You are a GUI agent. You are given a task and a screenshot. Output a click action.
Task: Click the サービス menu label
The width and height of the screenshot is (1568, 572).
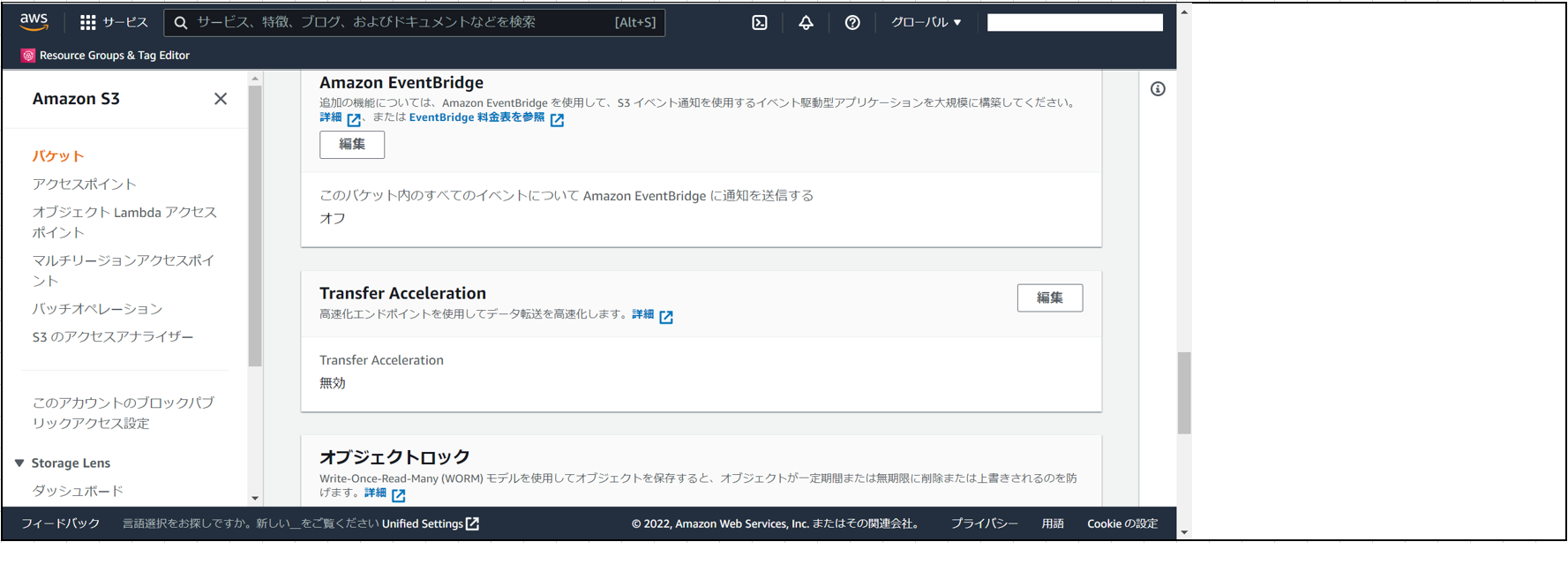point(125,22)
